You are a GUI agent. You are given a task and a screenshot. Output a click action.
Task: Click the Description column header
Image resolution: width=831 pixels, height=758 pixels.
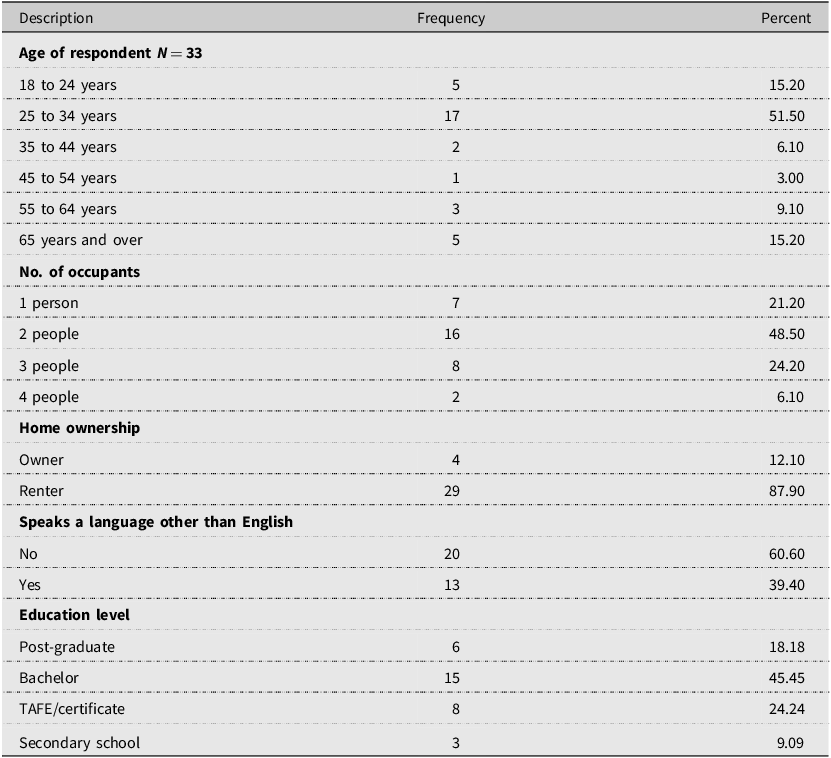(56, 18)
